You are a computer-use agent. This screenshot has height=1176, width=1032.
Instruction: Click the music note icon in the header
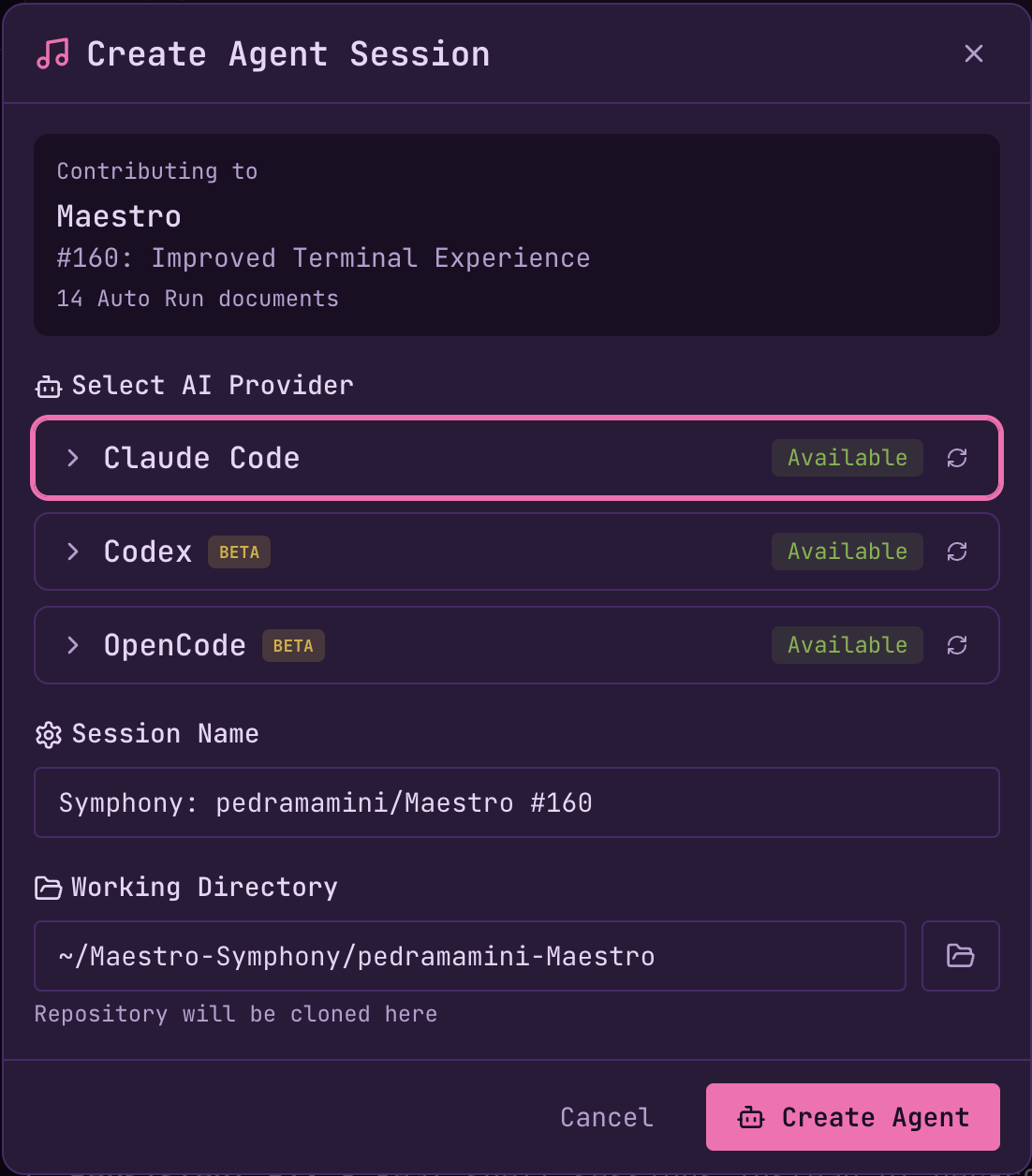click(x=52, y=53)
